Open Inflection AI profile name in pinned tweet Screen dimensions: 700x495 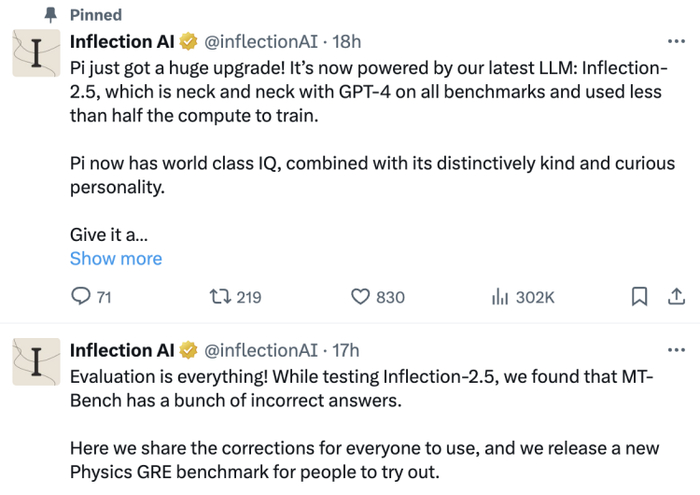pos(122,41)
